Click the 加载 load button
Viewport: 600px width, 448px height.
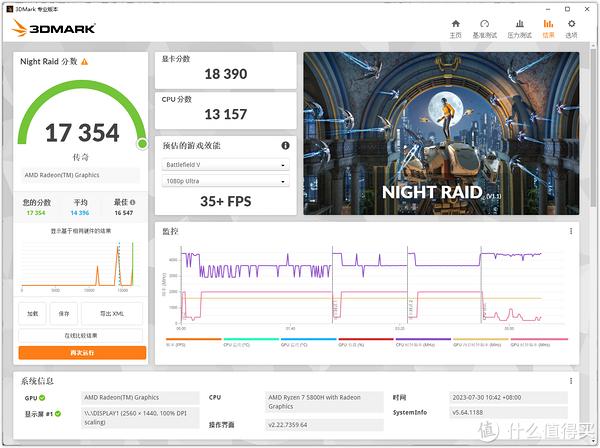pos(33,313)
